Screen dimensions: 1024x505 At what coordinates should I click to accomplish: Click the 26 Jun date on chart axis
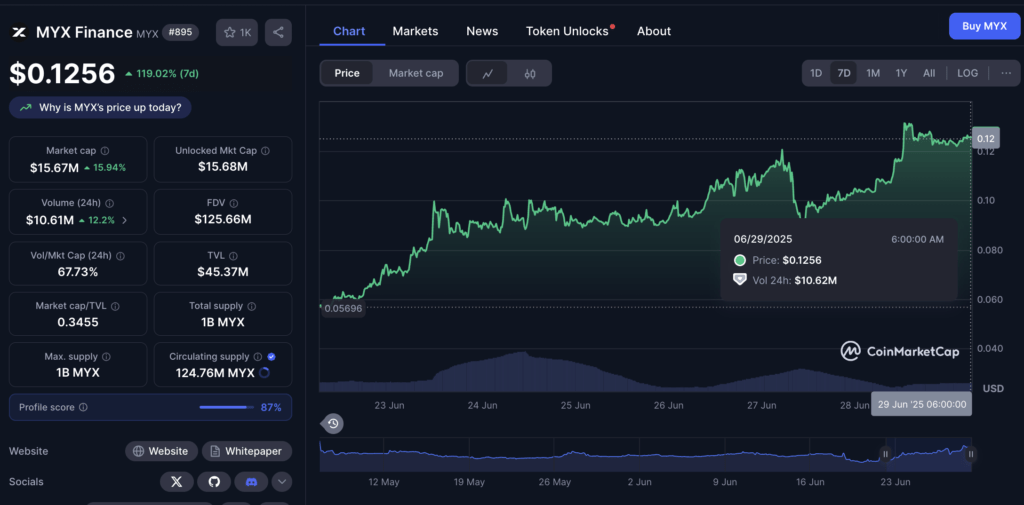point(669,405)
